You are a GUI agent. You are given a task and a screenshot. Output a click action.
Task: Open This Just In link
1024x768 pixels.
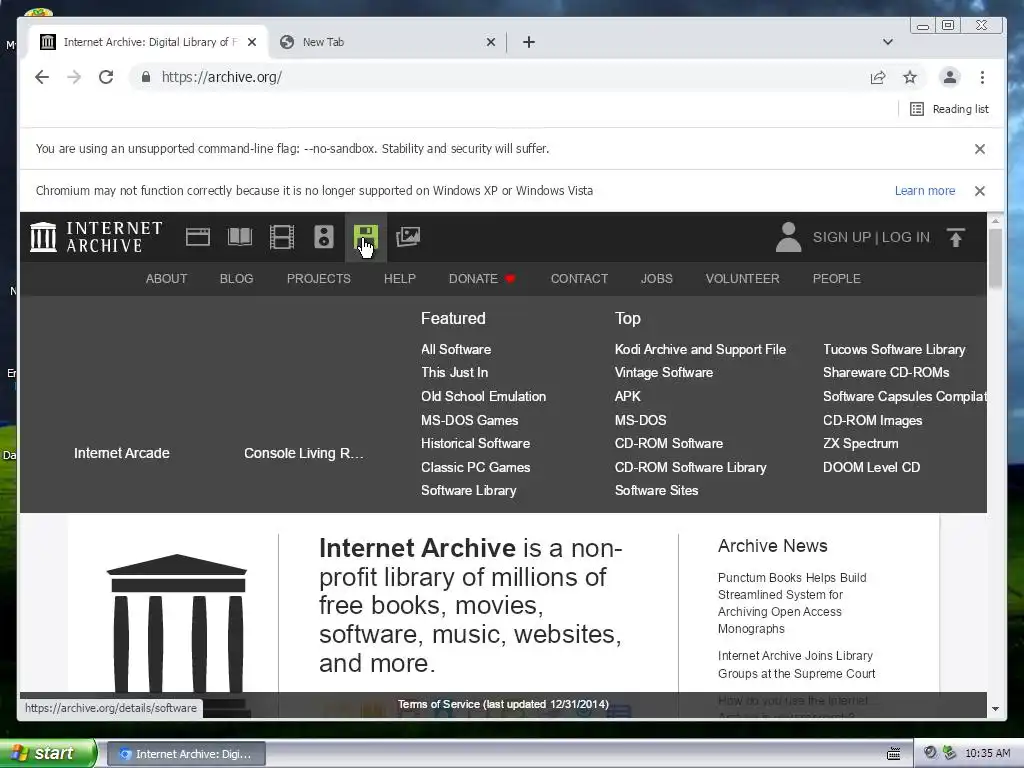click(455, 372)
